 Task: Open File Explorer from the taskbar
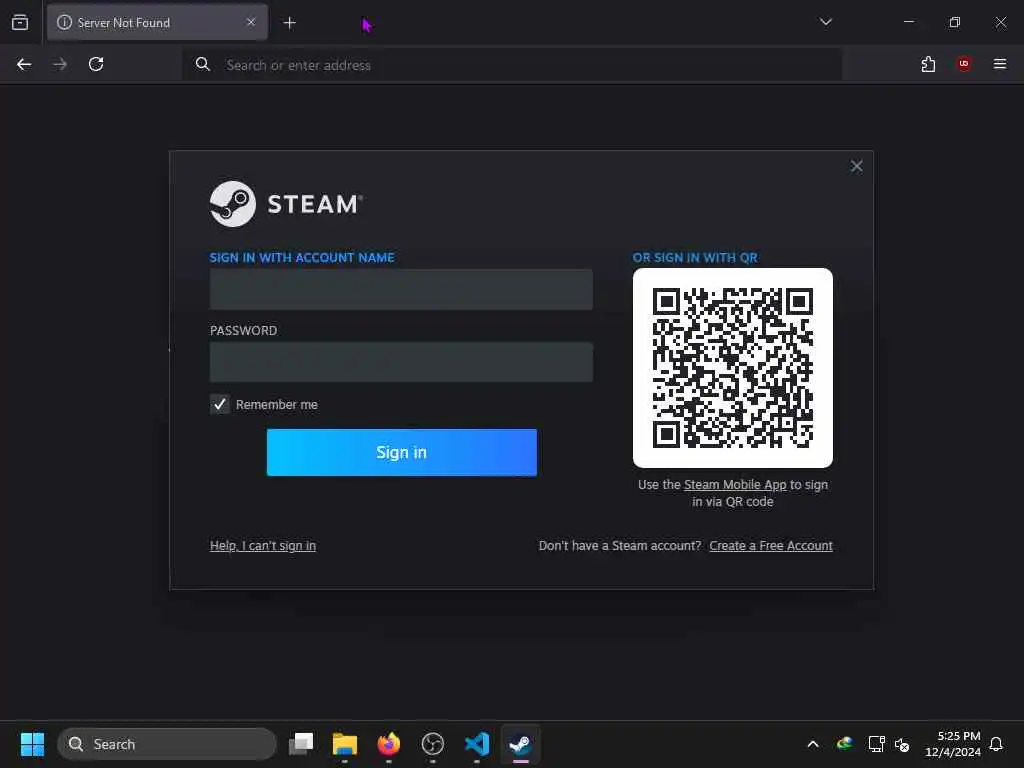point(345,744)
